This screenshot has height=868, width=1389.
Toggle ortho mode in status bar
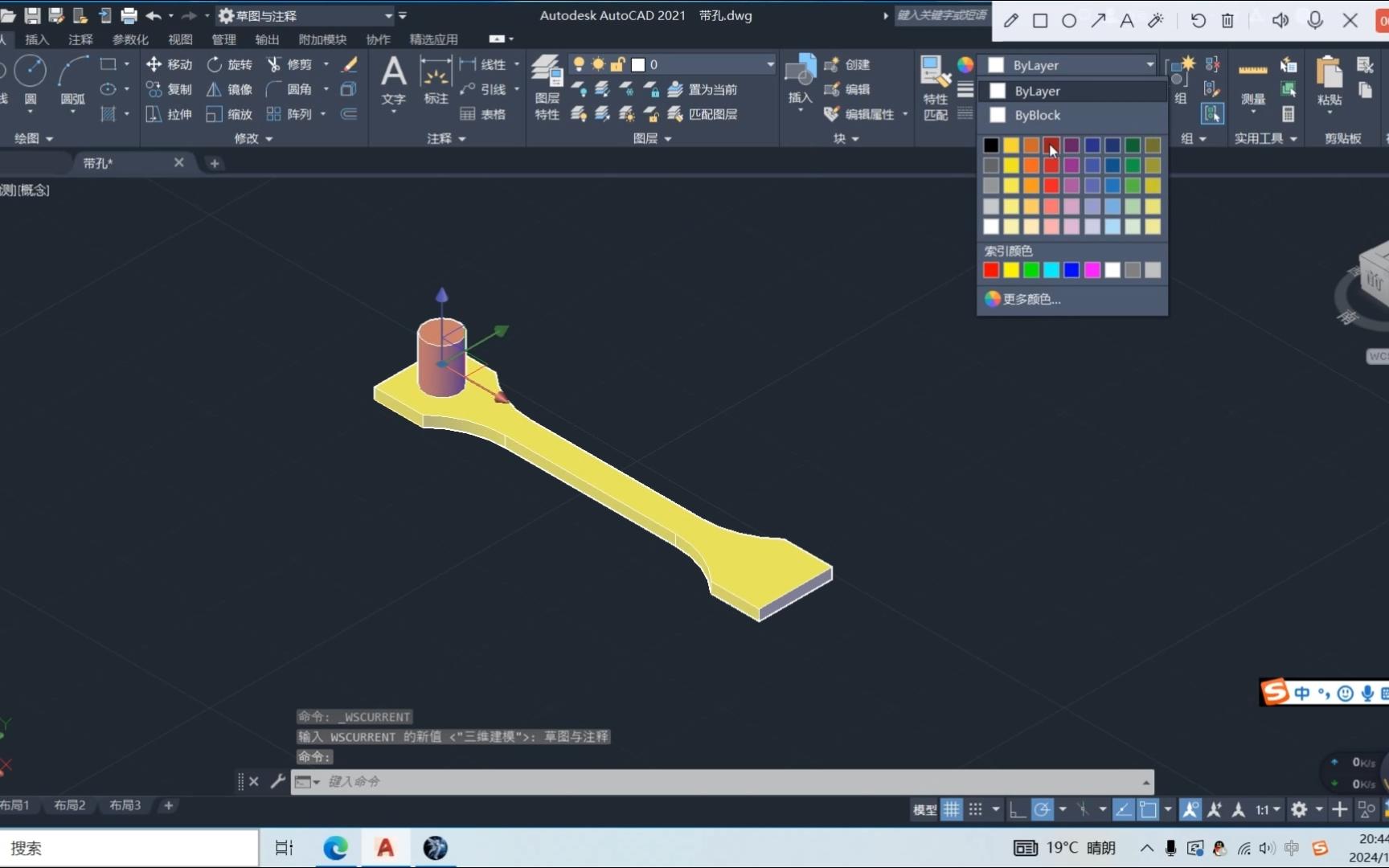pyautogui.click(x=1017, y=809)
